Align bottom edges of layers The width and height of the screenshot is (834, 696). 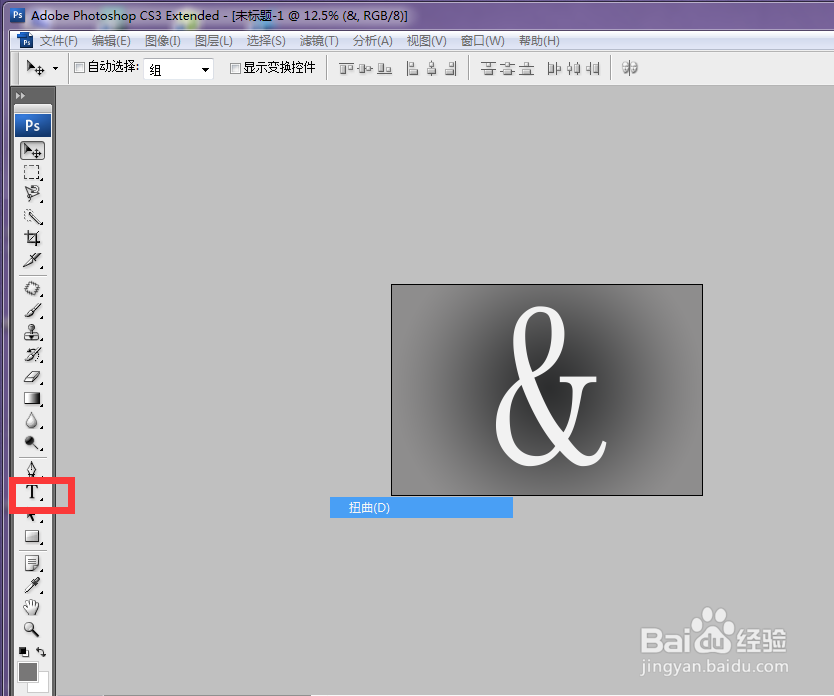(x=385, y=68)
